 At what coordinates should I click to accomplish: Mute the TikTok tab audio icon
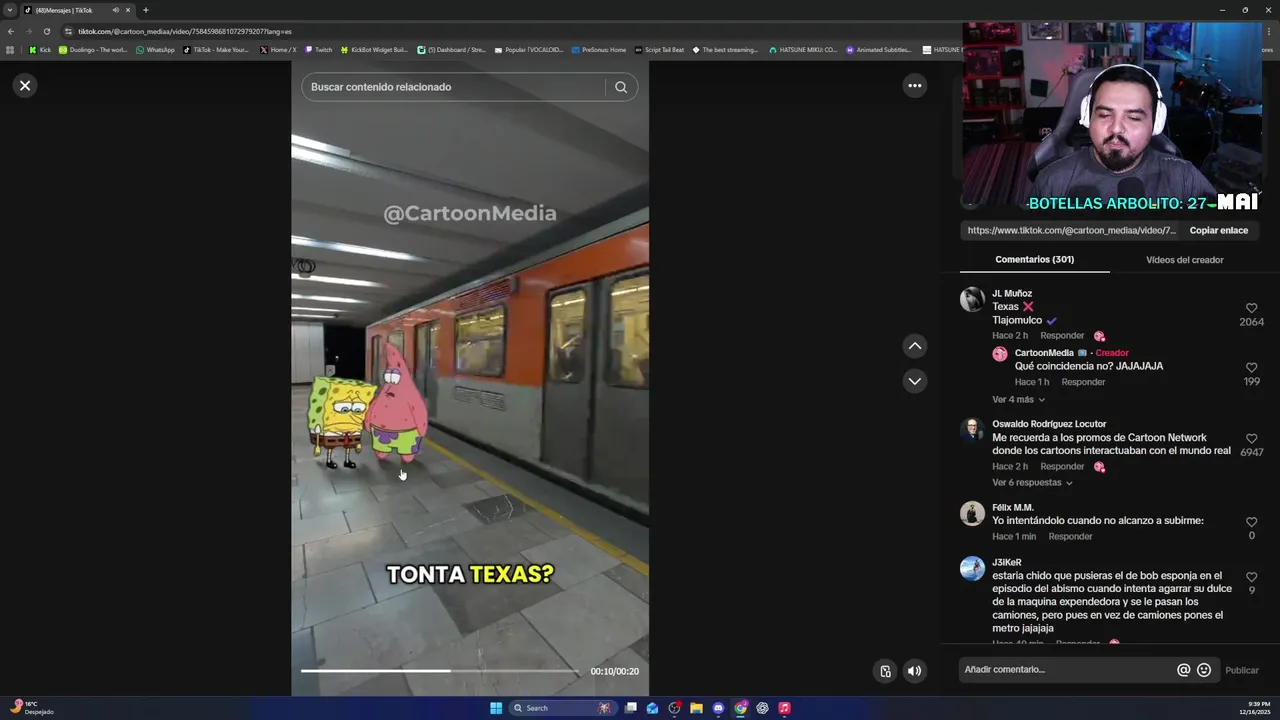[115, 10]
